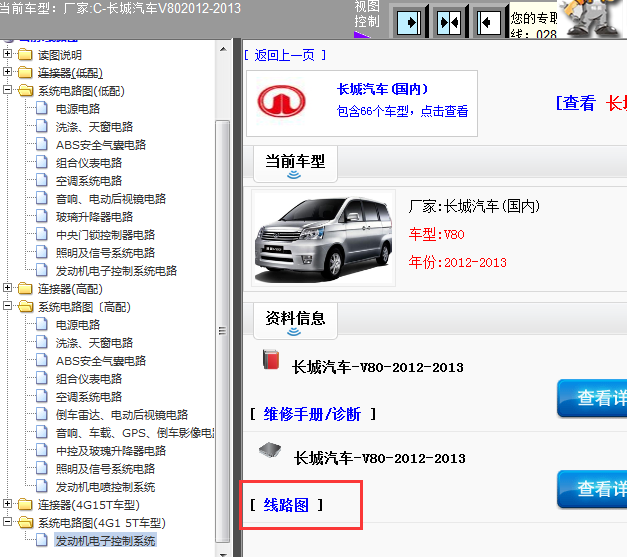Click the page icon beside 洗涤、天窗电路 under 低配

coord(42,126)
